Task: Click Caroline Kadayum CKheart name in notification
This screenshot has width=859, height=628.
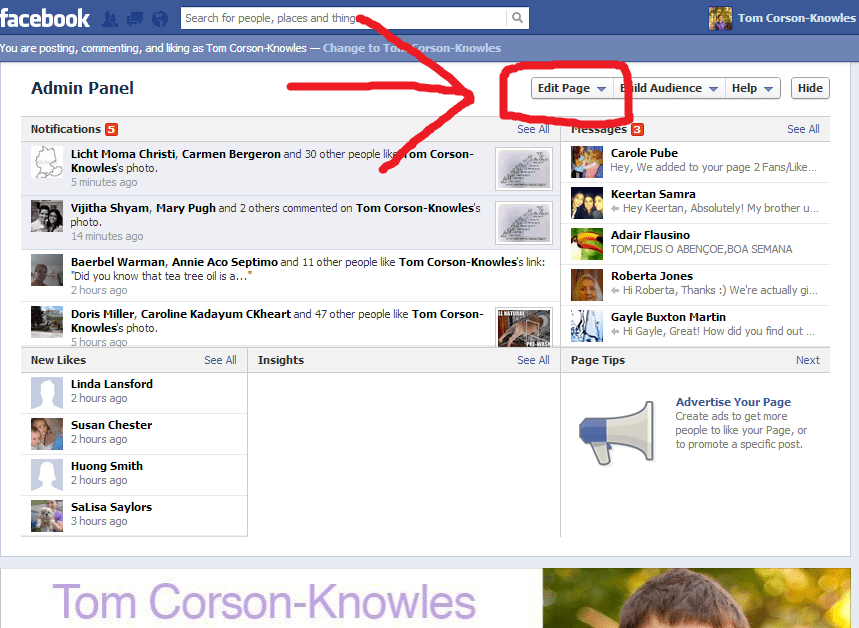Action: pos(216,314)
